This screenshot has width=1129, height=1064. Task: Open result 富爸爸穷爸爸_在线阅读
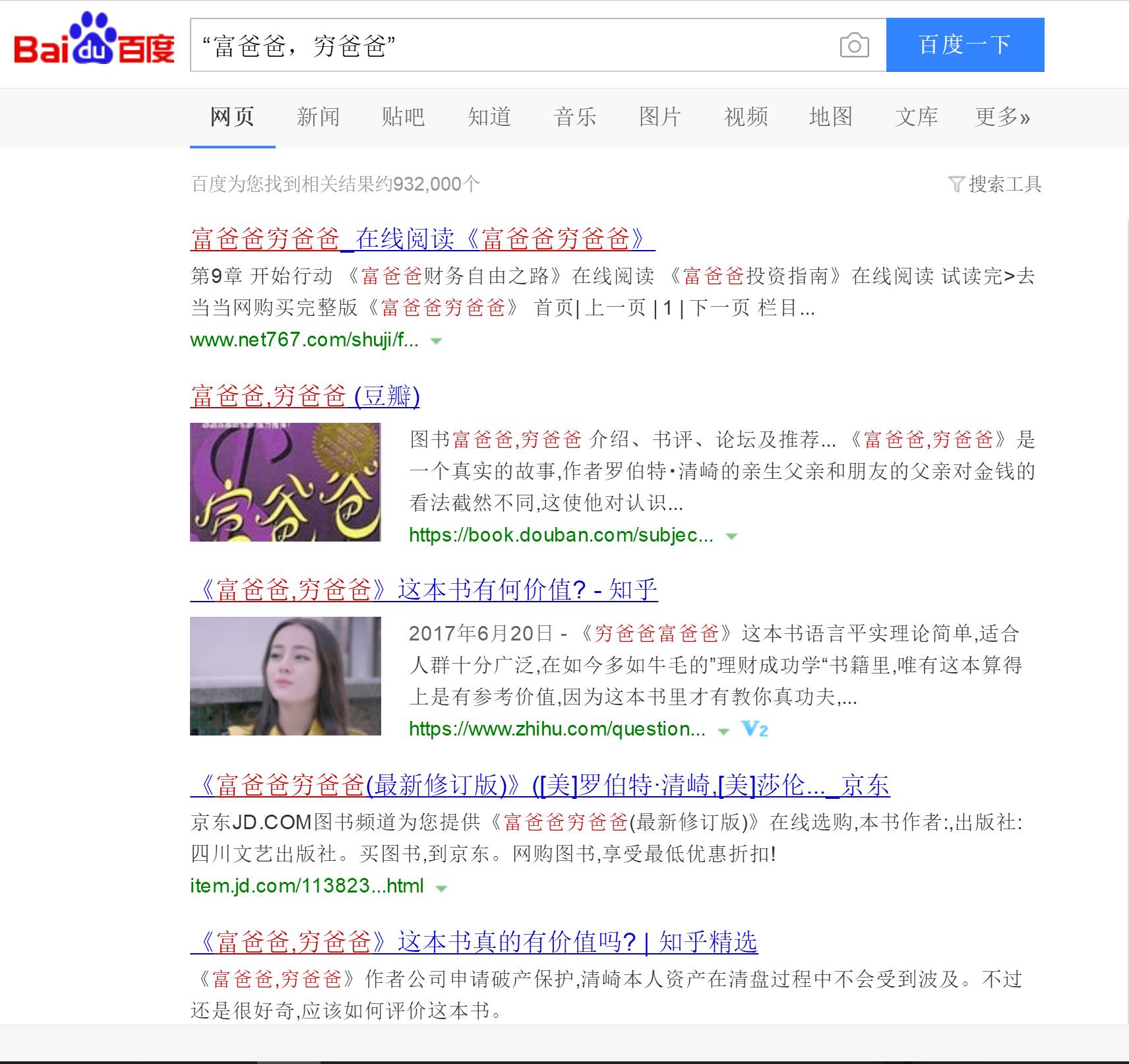click(x=422, y=239)
